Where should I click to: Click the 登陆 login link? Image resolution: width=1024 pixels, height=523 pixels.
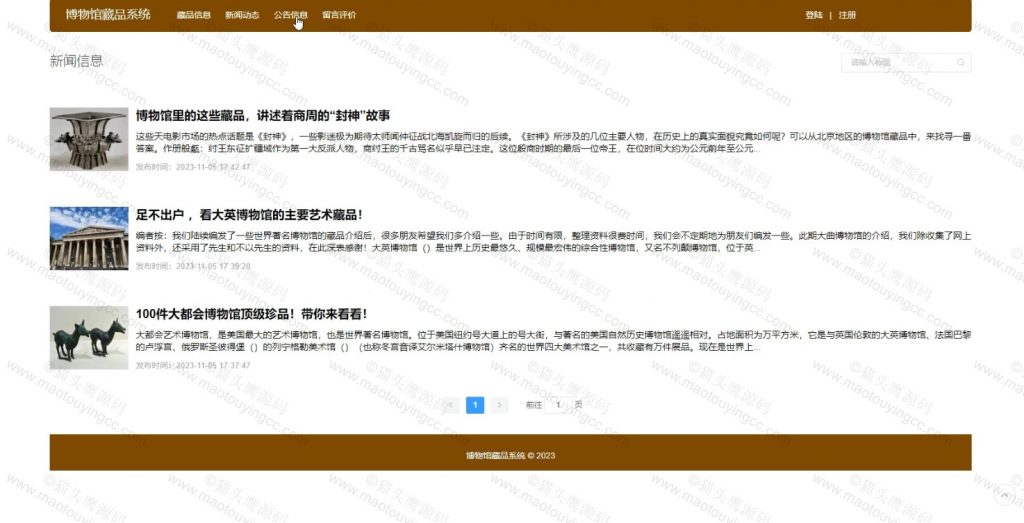click(x=813, y=15)
